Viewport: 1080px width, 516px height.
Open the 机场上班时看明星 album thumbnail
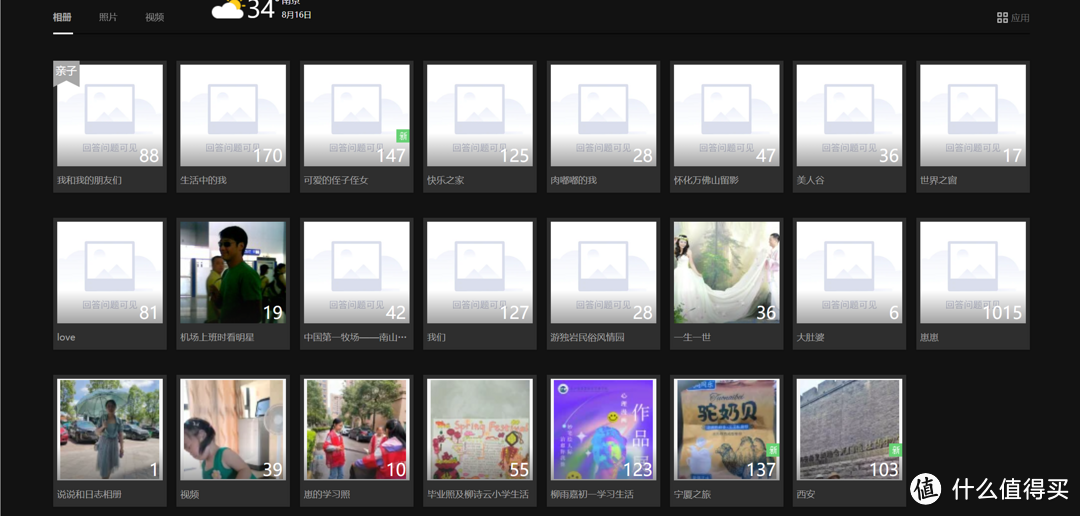tap(233, 272)
